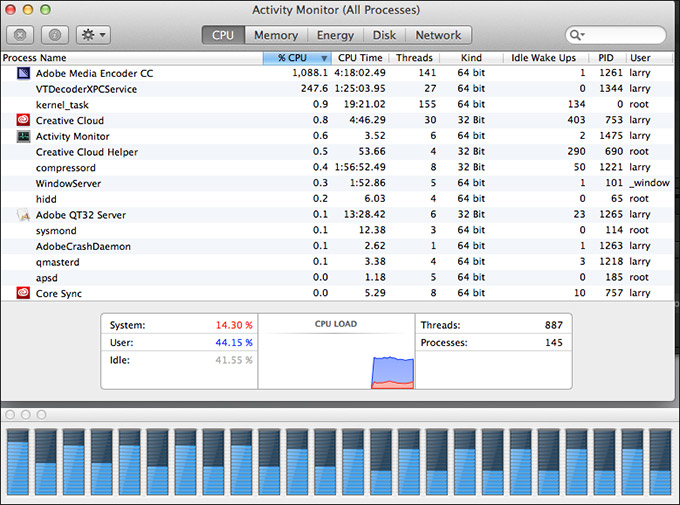Close the CPU history meter window
The image size is (680, 505).
coord(10,414)
